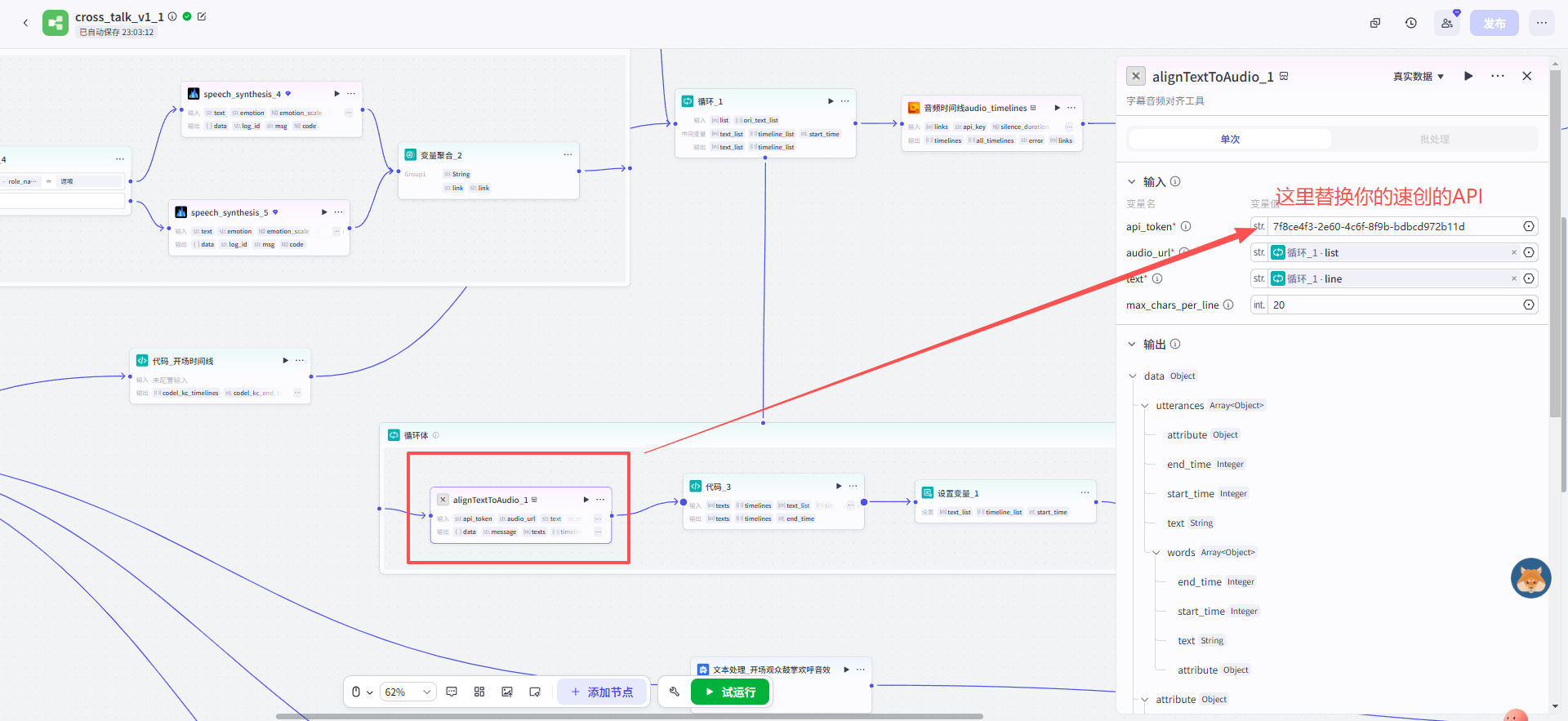Screen dimensions: 1568x721
Task: Remove the 循环_1 list reference from audio_url
Action: [1513, 252]
